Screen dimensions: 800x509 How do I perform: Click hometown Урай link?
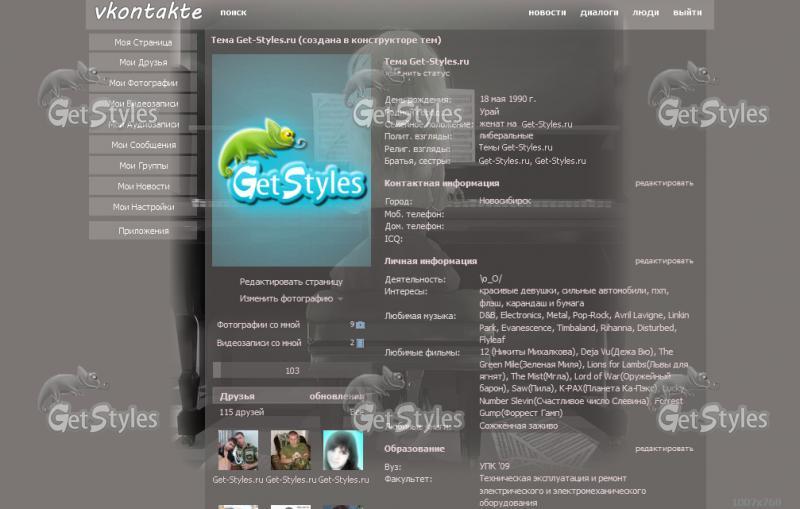[x=489, y=112]
